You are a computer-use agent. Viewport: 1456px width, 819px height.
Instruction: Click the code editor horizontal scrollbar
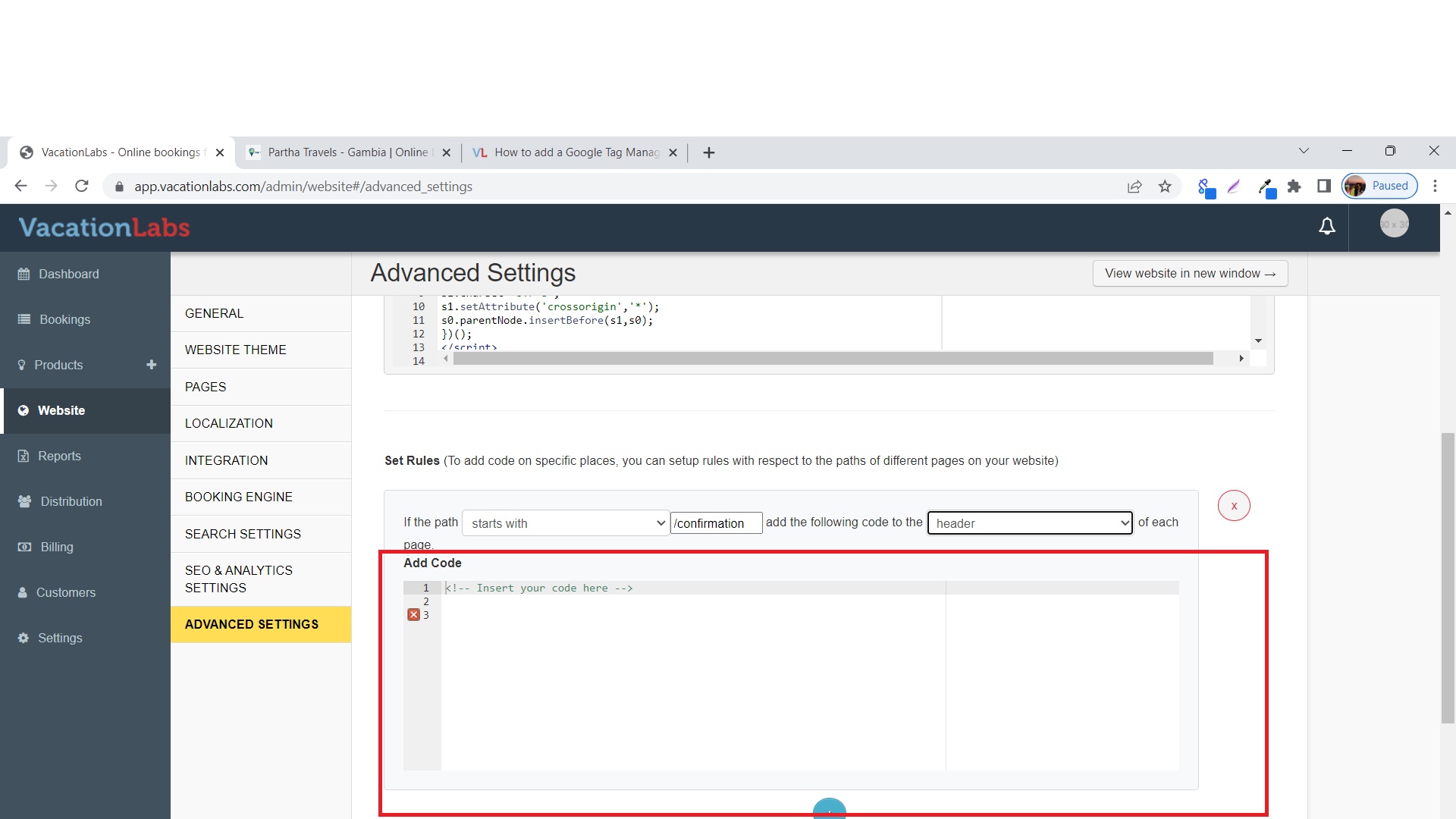[x=833, y=359]
